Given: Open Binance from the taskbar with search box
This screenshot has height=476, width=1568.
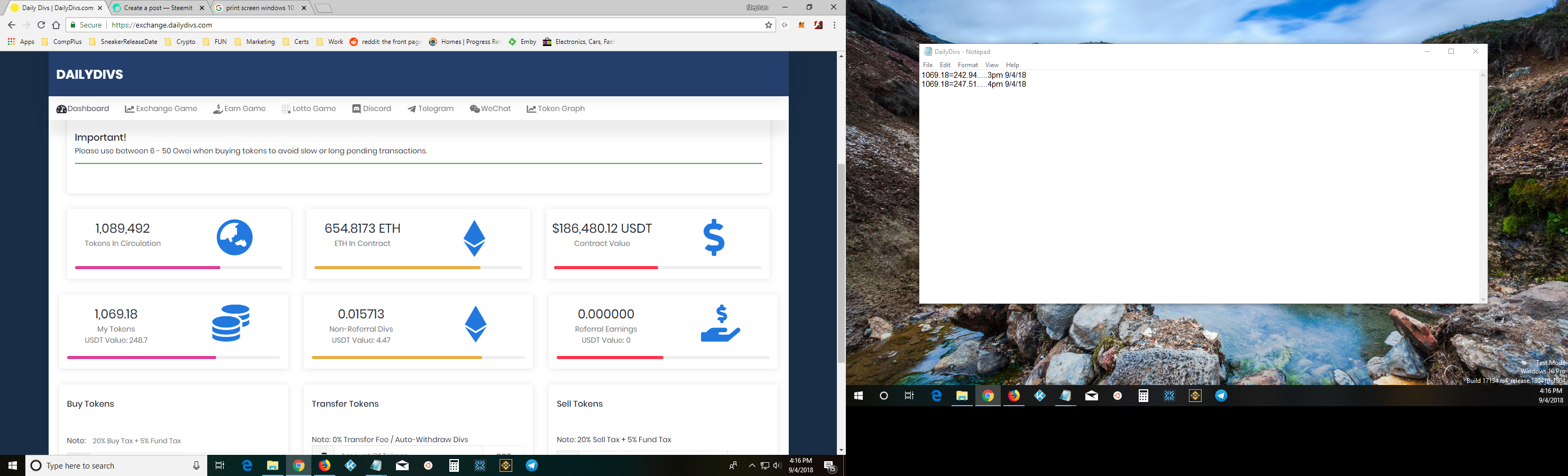Looking at the screenshot, I should point(506,465).
